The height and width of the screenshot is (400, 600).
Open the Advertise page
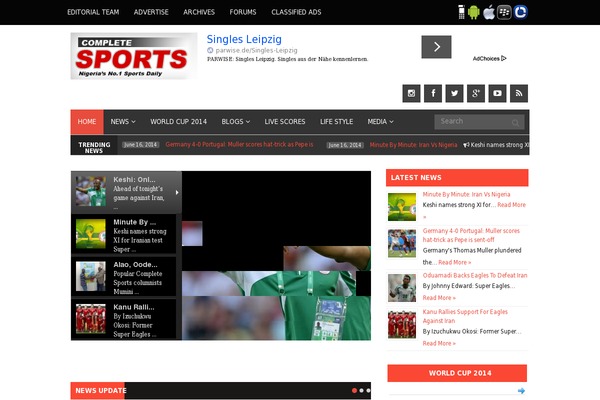coord(151,12)
